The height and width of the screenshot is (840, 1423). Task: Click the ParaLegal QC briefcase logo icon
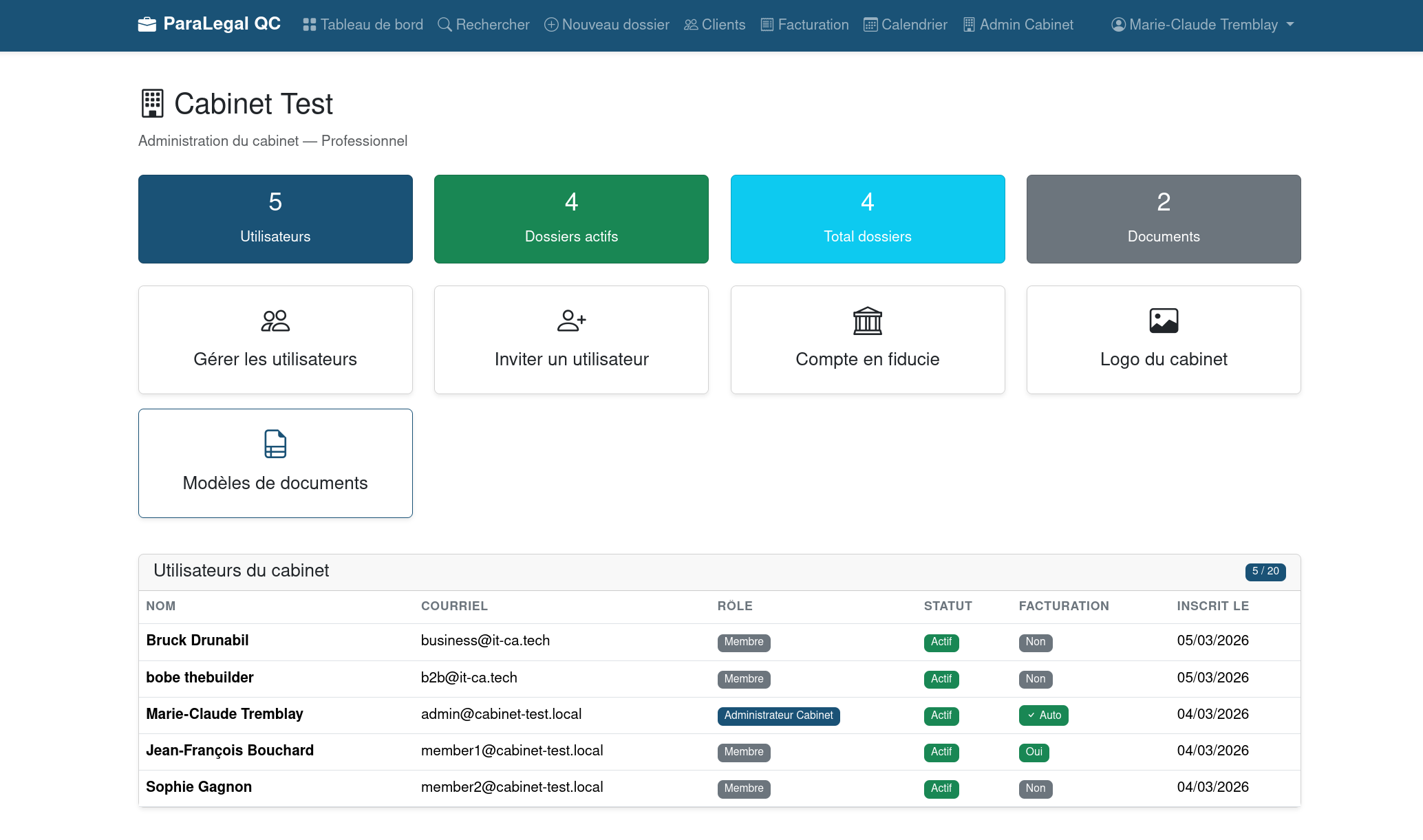point(147,25)
